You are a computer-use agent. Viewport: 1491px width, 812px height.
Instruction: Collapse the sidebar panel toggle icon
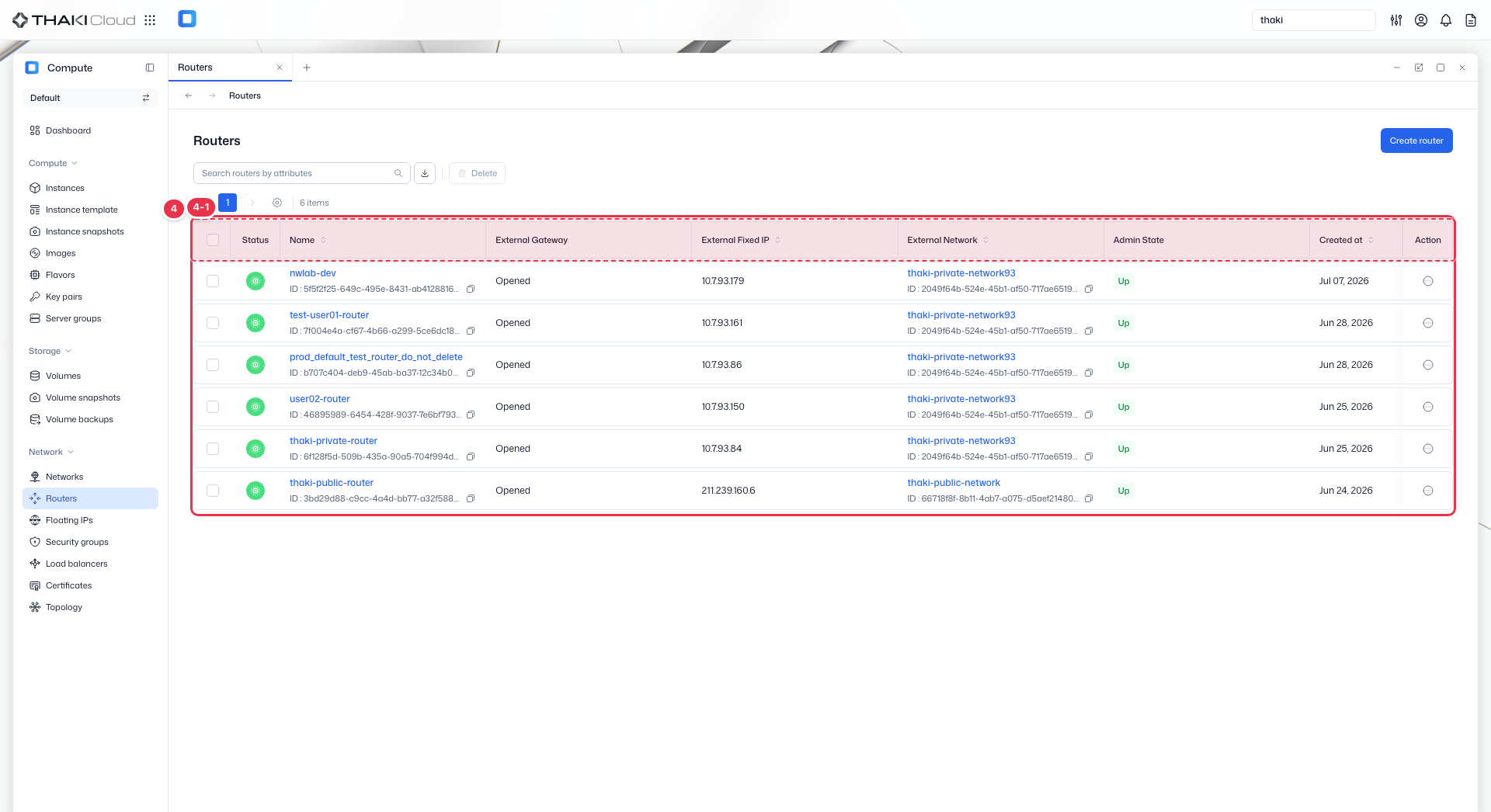[x=150, y=68]
